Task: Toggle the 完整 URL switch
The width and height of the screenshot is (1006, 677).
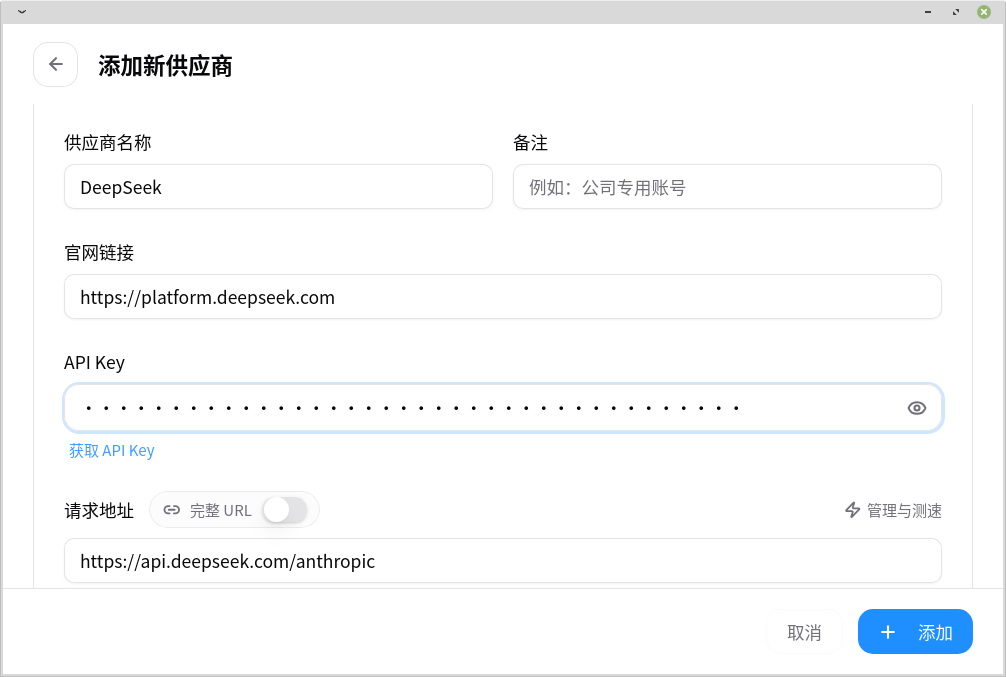Action: (285, 510)
